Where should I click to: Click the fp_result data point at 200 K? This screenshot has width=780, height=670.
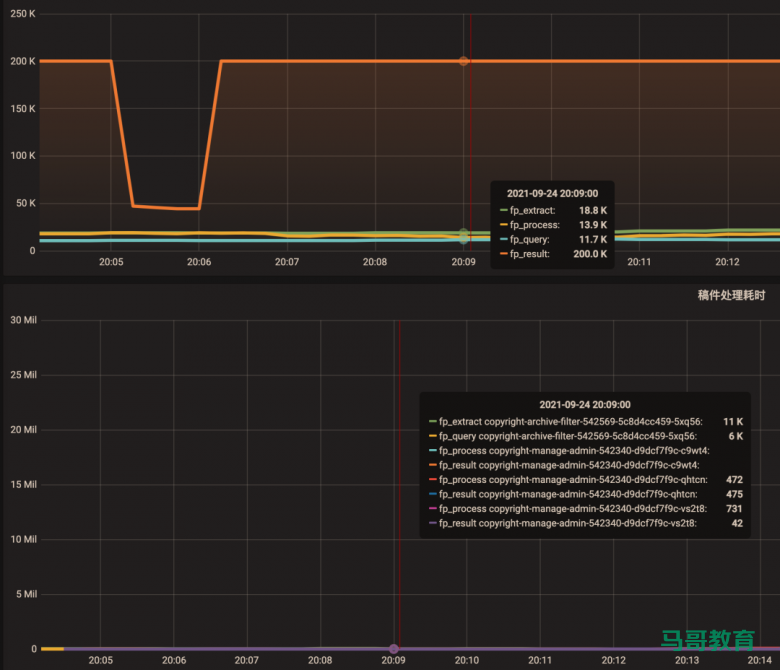463,61
